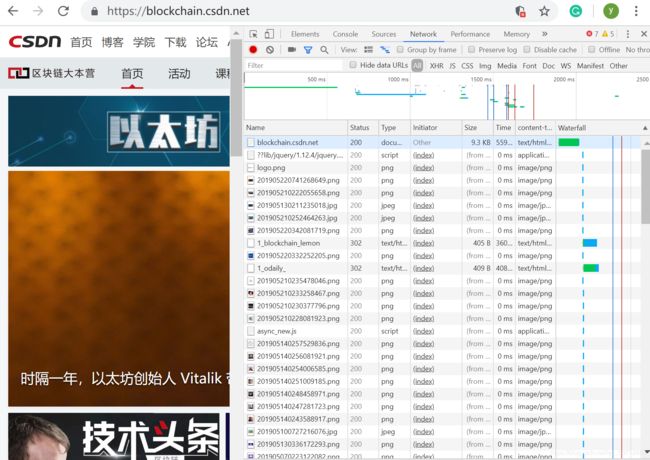Open the Performance tab
The image size is (650, 460).
(x=470, y=34)
